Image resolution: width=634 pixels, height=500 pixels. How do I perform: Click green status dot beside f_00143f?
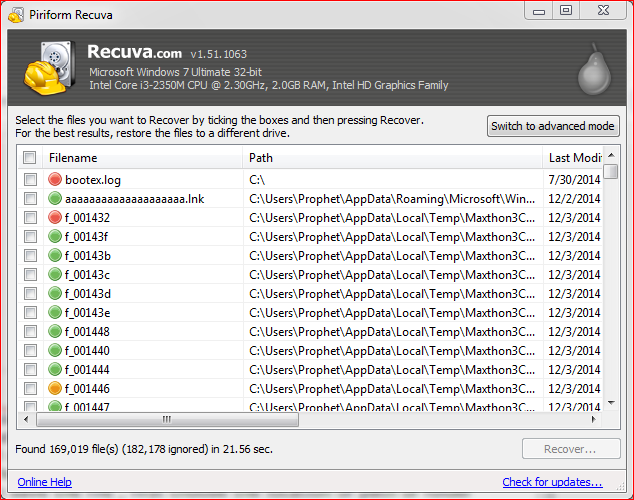click(x=55, y=236)
